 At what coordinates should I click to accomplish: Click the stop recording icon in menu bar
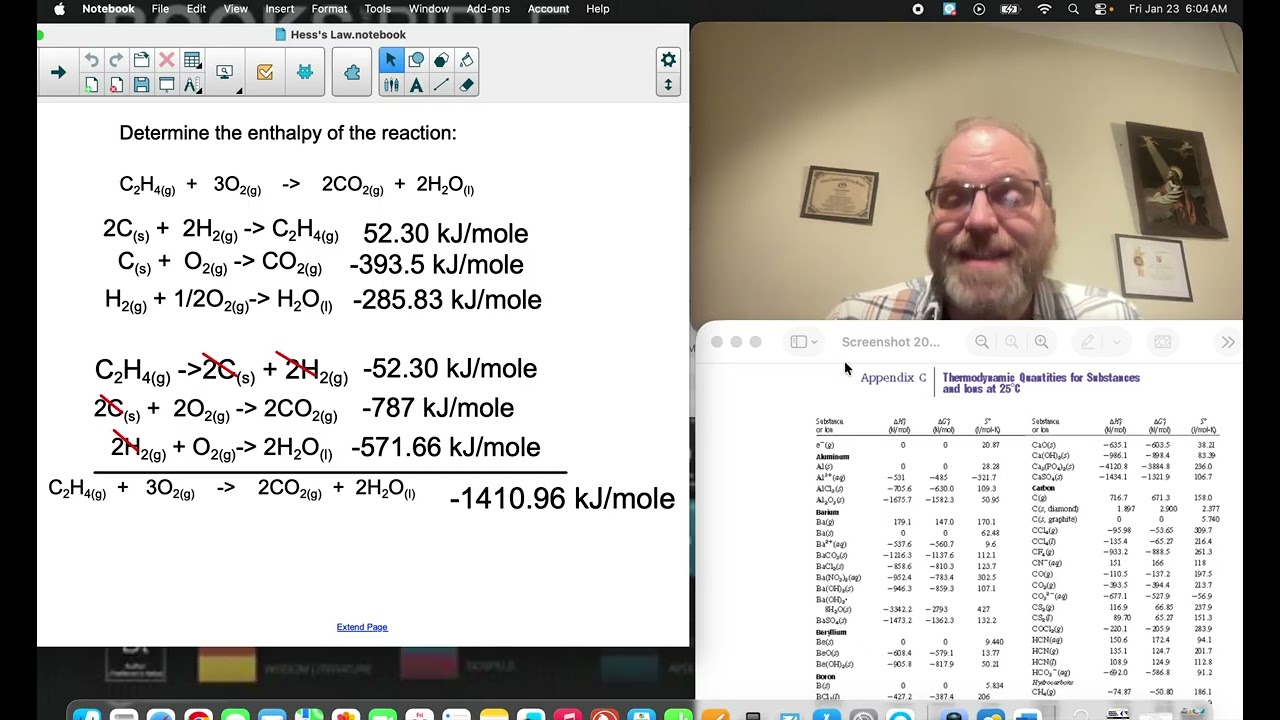[x=918, y=9]
